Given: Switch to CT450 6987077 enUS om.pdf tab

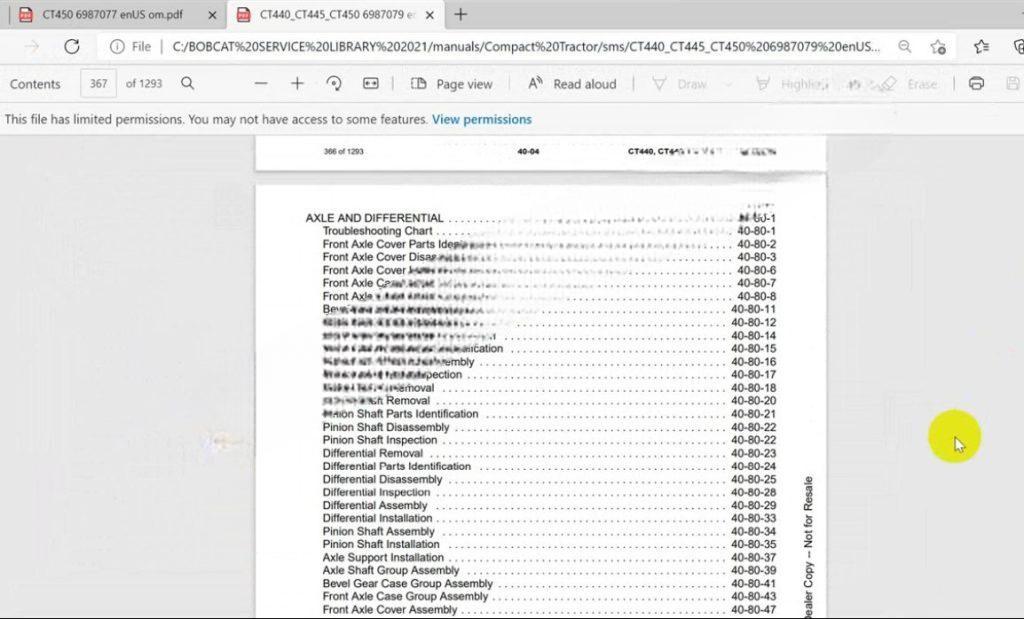Looking at the screenshot, I should tap(110, 15).
